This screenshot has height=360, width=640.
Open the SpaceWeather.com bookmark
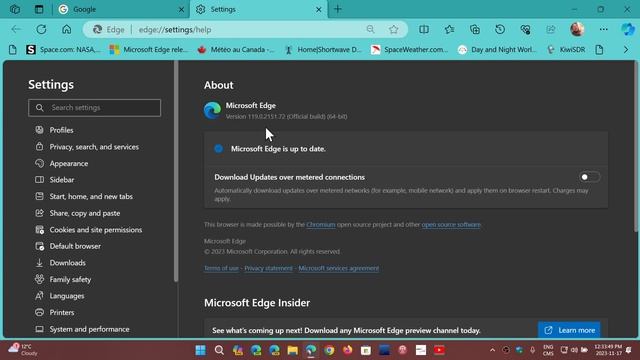(x=410, y=49)
